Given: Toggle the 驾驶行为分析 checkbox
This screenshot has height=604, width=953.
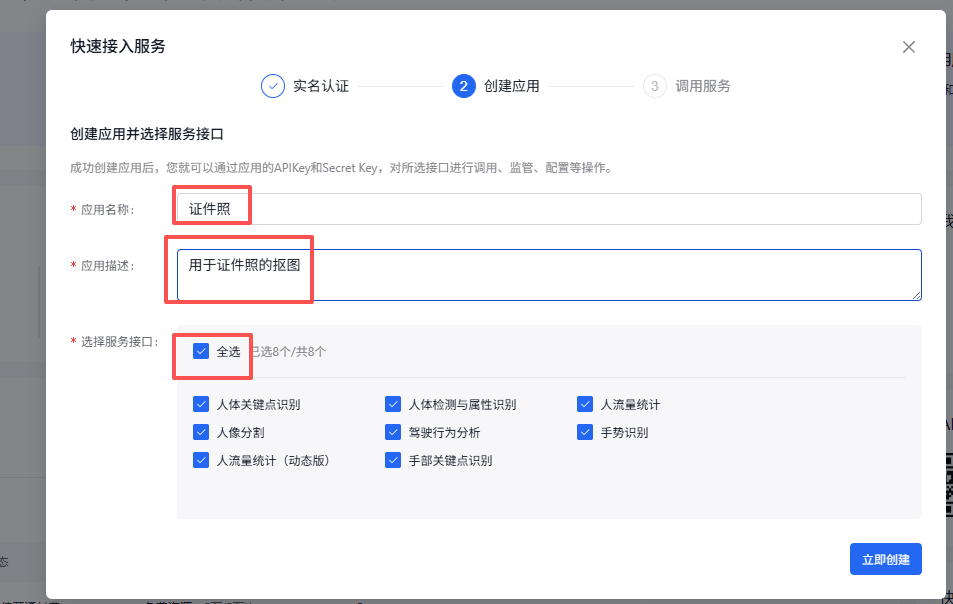Looking at the screenshot, I should click(393, 432).
